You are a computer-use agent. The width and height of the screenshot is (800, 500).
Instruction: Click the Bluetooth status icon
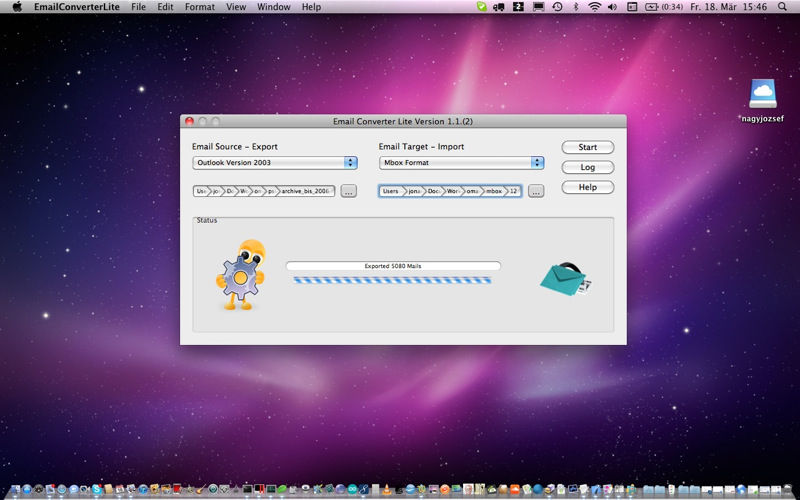[x=576, y=7]
